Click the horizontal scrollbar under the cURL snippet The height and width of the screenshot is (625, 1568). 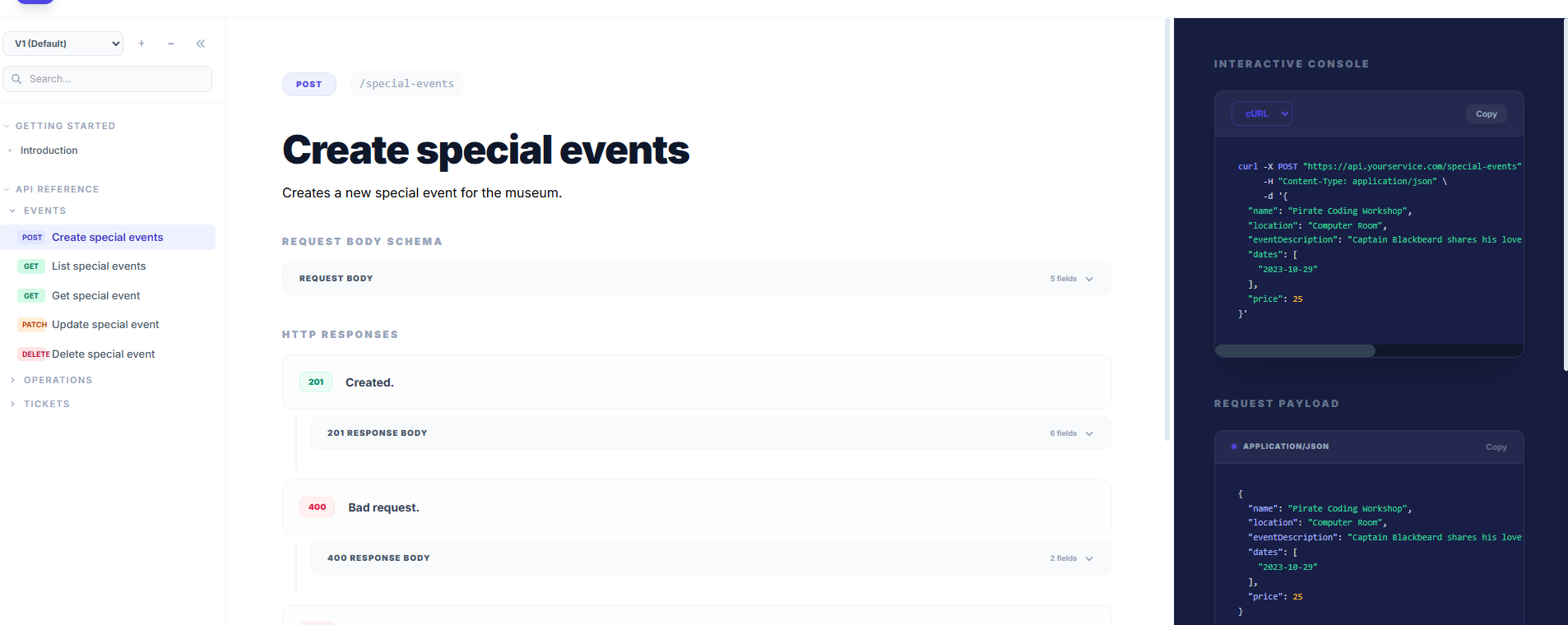tap(1296, 350)
